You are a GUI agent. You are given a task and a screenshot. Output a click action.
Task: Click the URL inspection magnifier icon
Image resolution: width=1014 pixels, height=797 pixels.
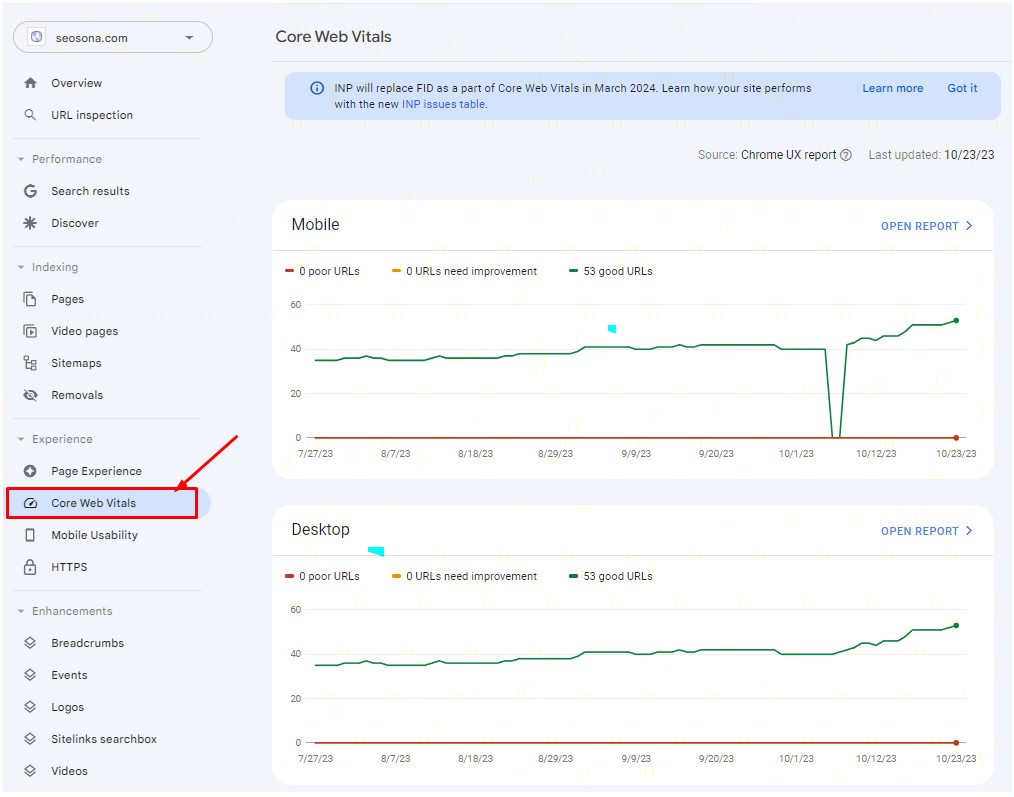click(x=30, y=115)
